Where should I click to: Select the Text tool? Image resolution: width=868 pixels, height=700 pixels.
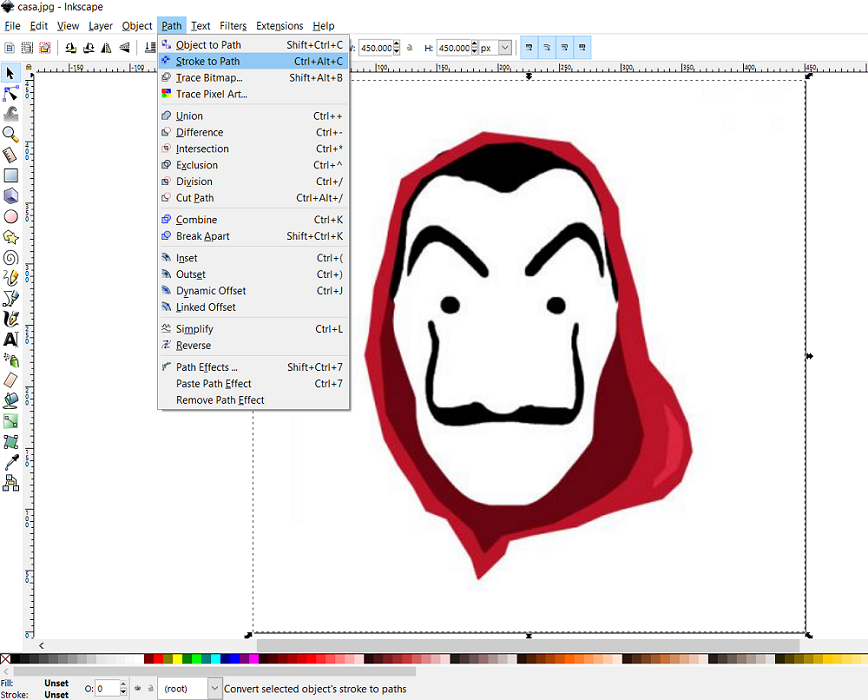pyautogui.click(x=11, y=339)
